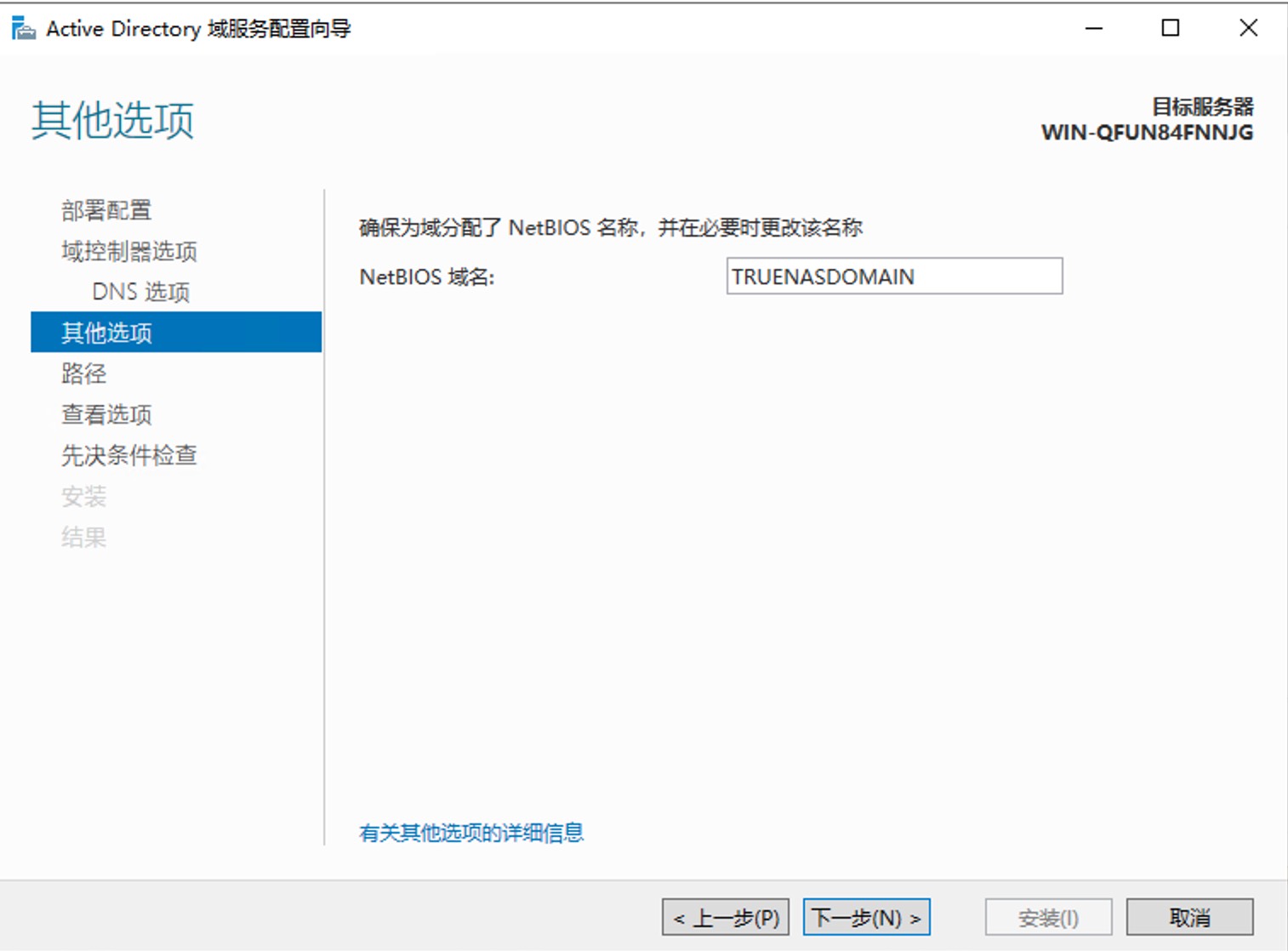
Task: Click the greyed-out 结果 sidebar step
Action: click(x=83, y=537)
